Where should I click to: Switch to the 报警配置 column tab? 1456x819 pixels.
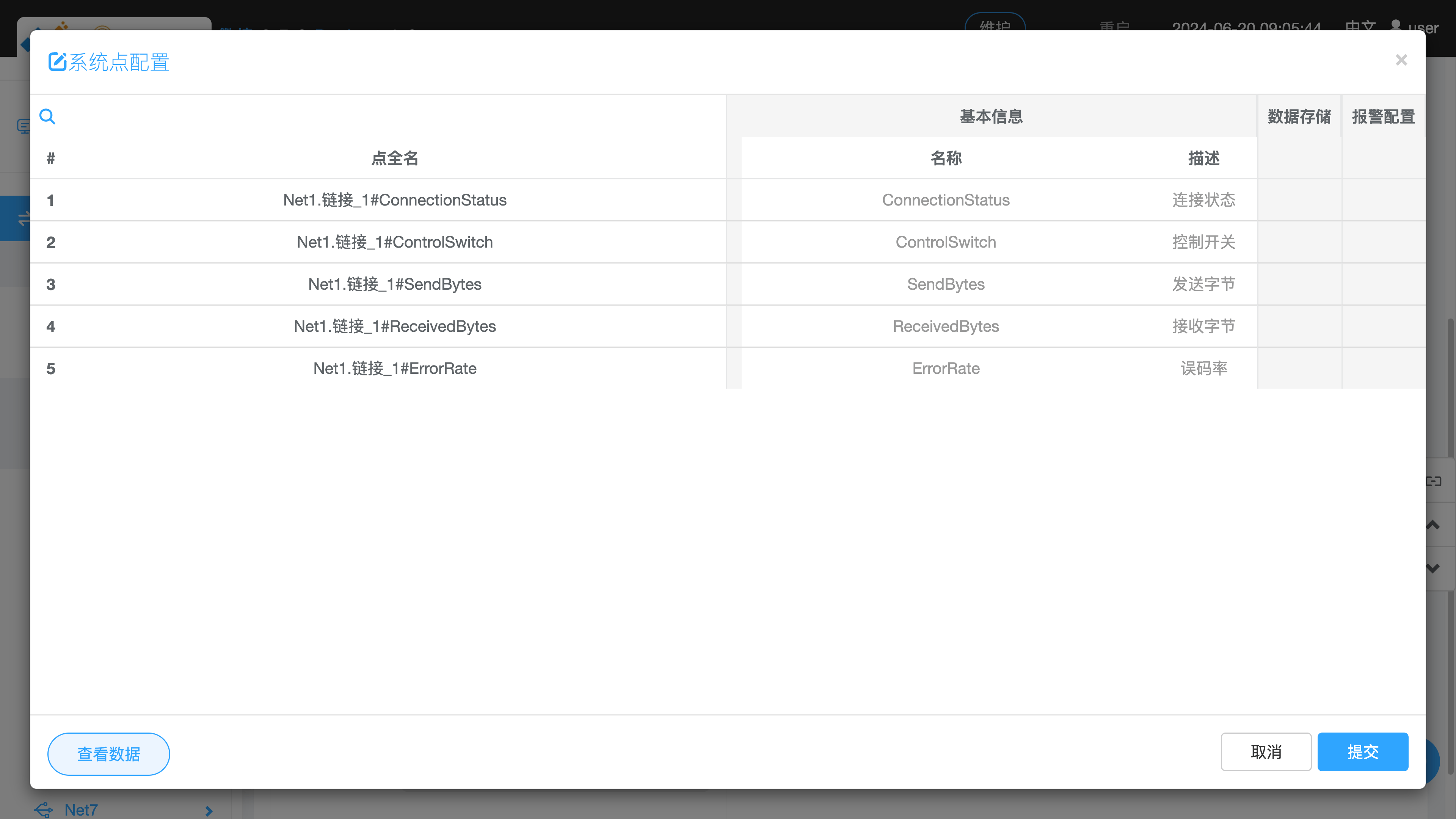[1383, 116]
